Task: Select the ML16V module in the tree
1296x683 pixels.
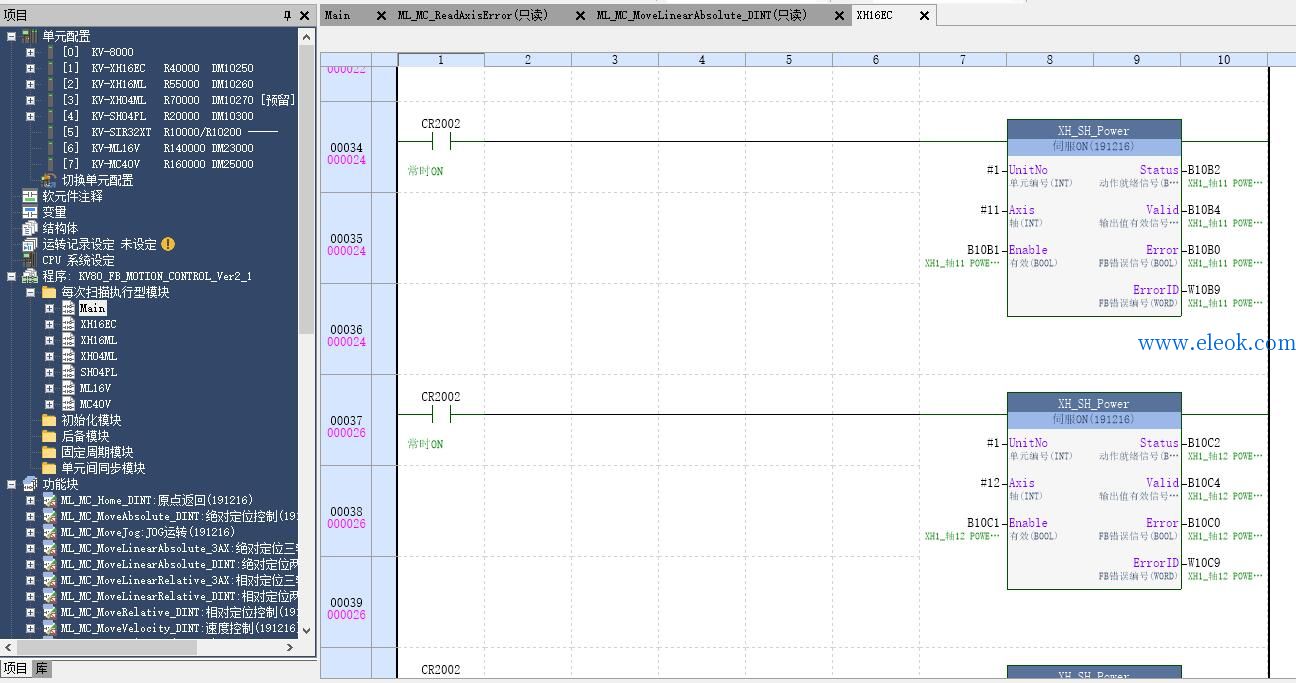Action: pyautogui.click(x=95, y=388)
